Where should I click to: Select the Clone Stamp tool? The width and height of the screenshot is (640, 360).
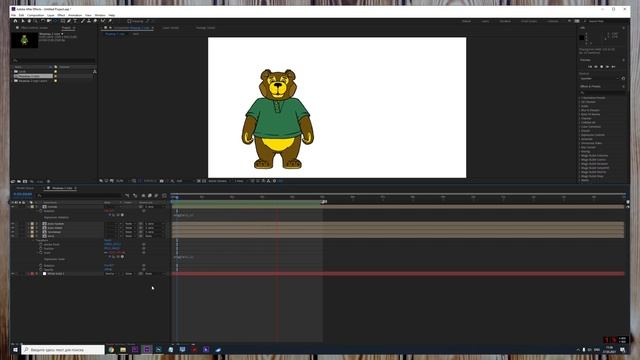pyautogui.click(x=89, y=21)
